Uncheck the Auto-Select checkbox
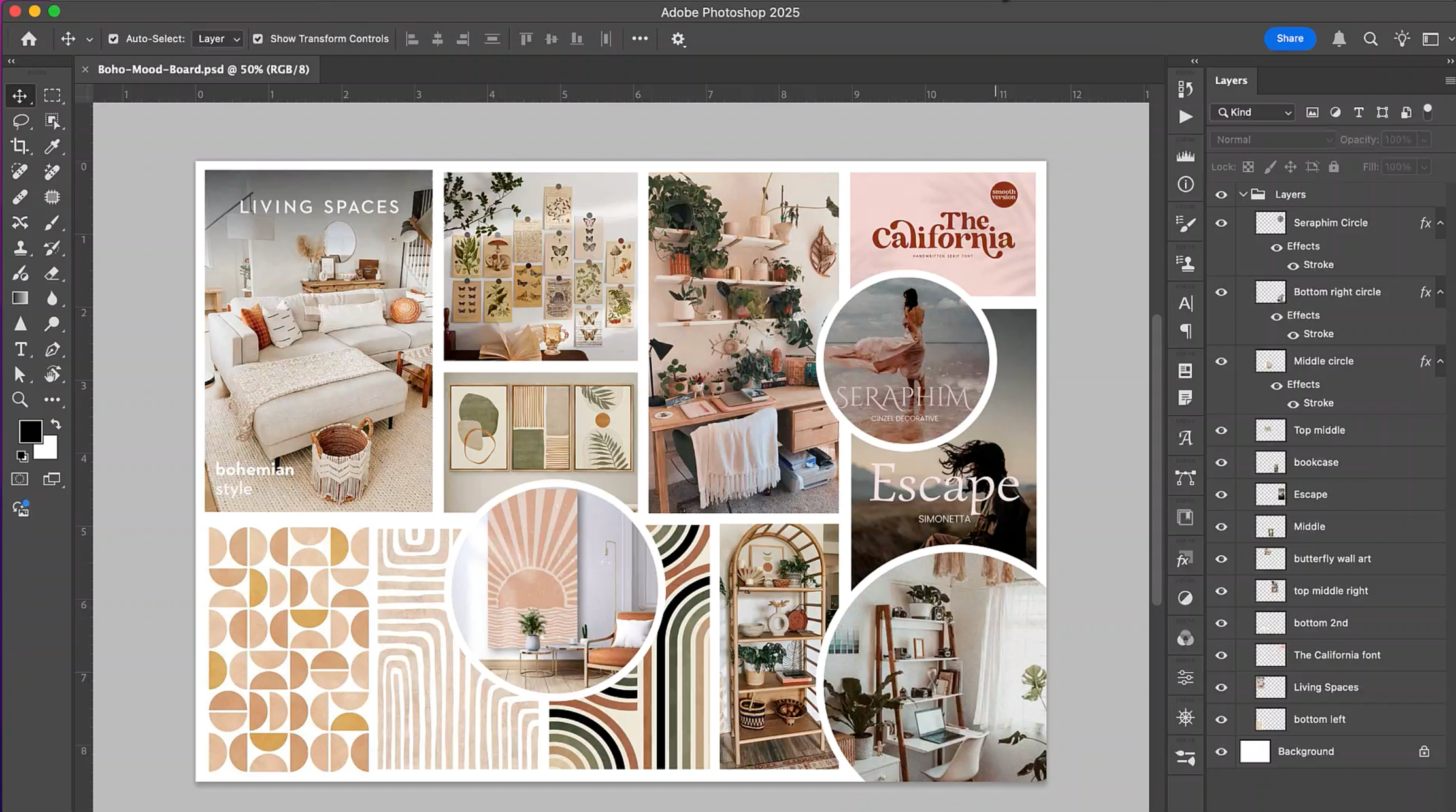 click(114, 39)
